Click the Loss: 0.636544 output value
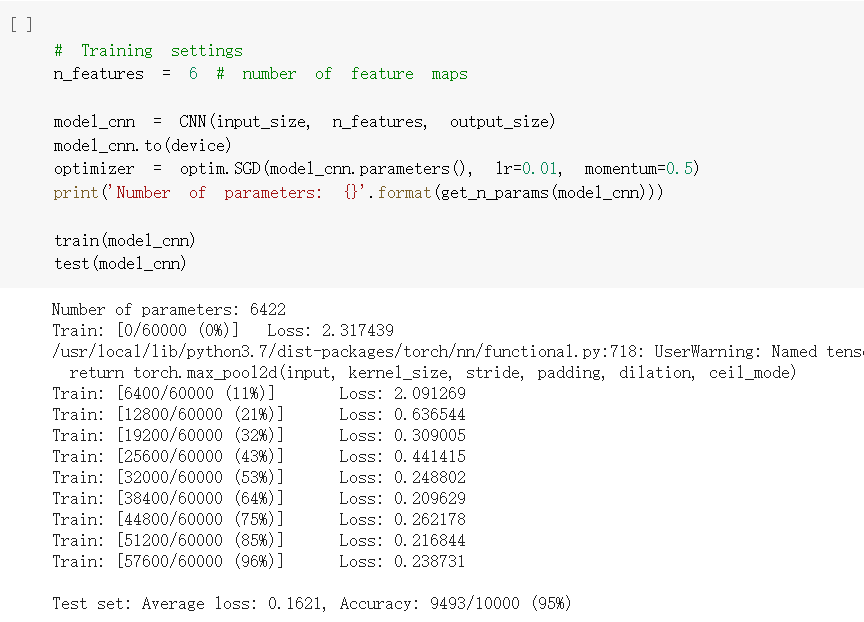 click(x=402, y=414)
